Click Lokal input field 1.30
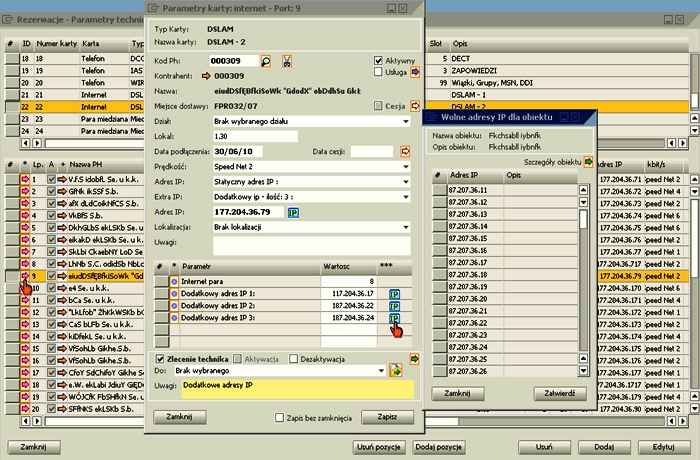 point(255,137)
